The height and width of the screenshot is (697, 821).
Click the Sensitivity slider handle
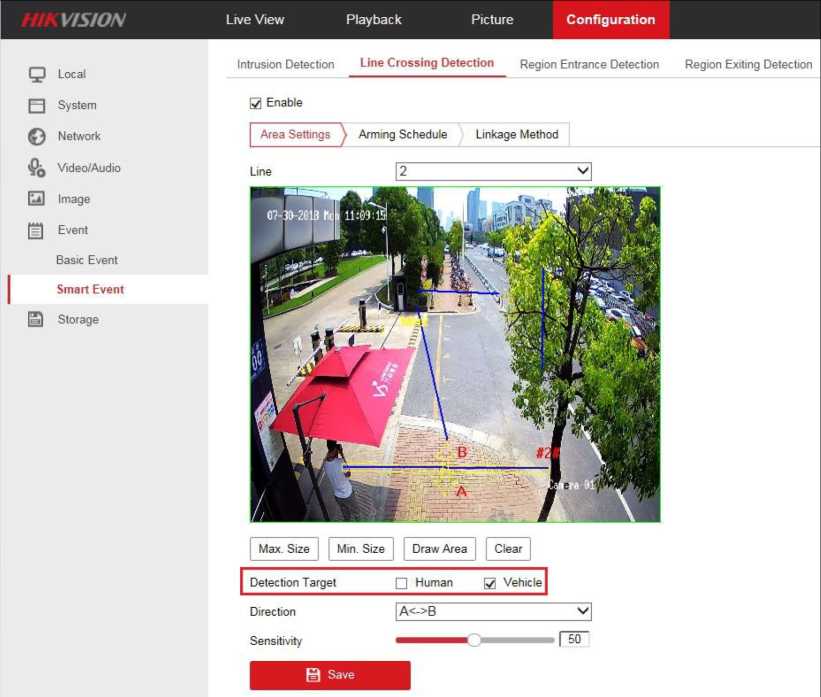point(475,640)
